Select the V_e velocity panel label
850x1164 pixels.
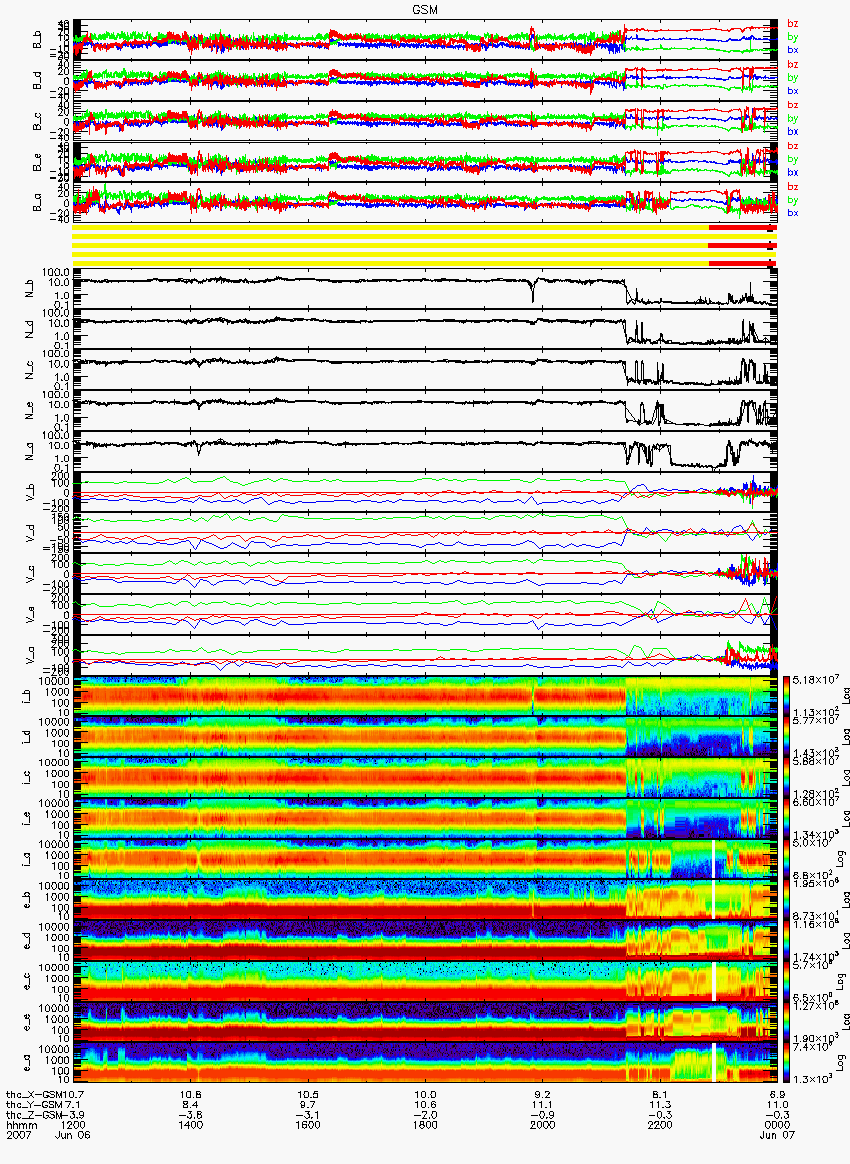point(30,614)
